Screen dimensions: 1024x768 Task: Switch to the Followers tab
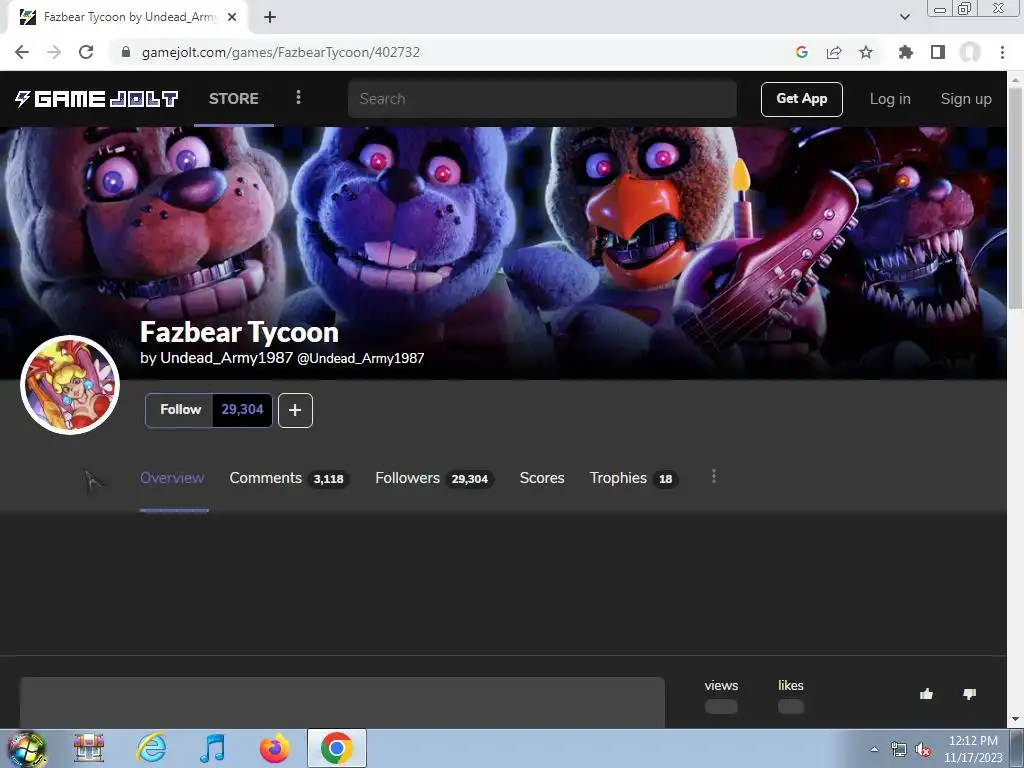coord(434,478)
